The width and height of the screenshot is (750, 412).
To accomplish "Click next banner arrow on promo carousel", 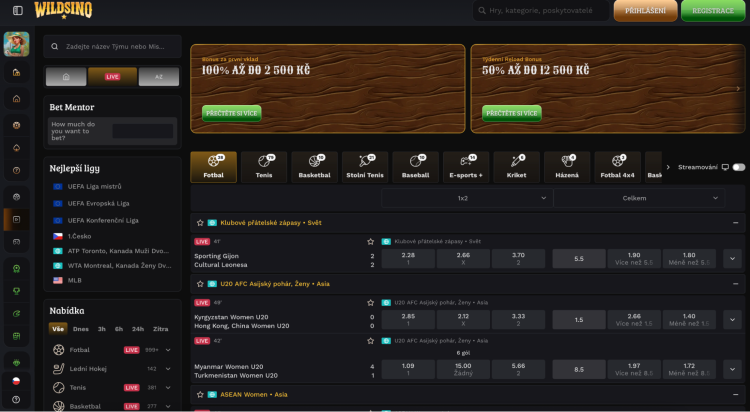I will pyautogui.click(x=738, y=89).
